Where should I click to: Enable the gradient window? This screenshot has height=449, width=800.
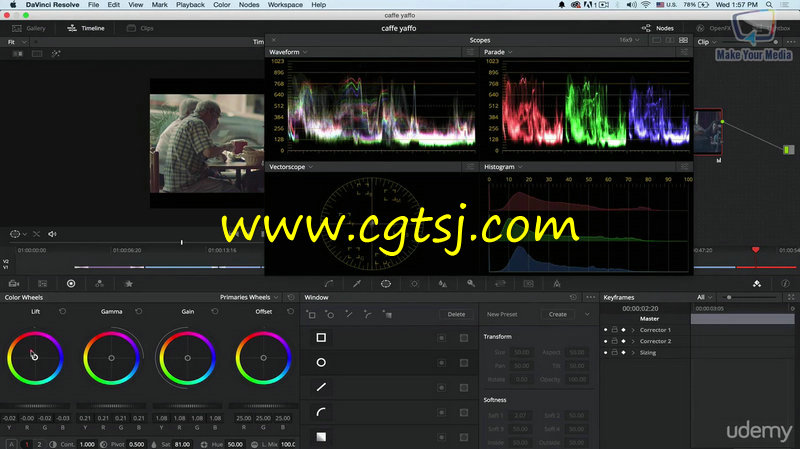321,437
